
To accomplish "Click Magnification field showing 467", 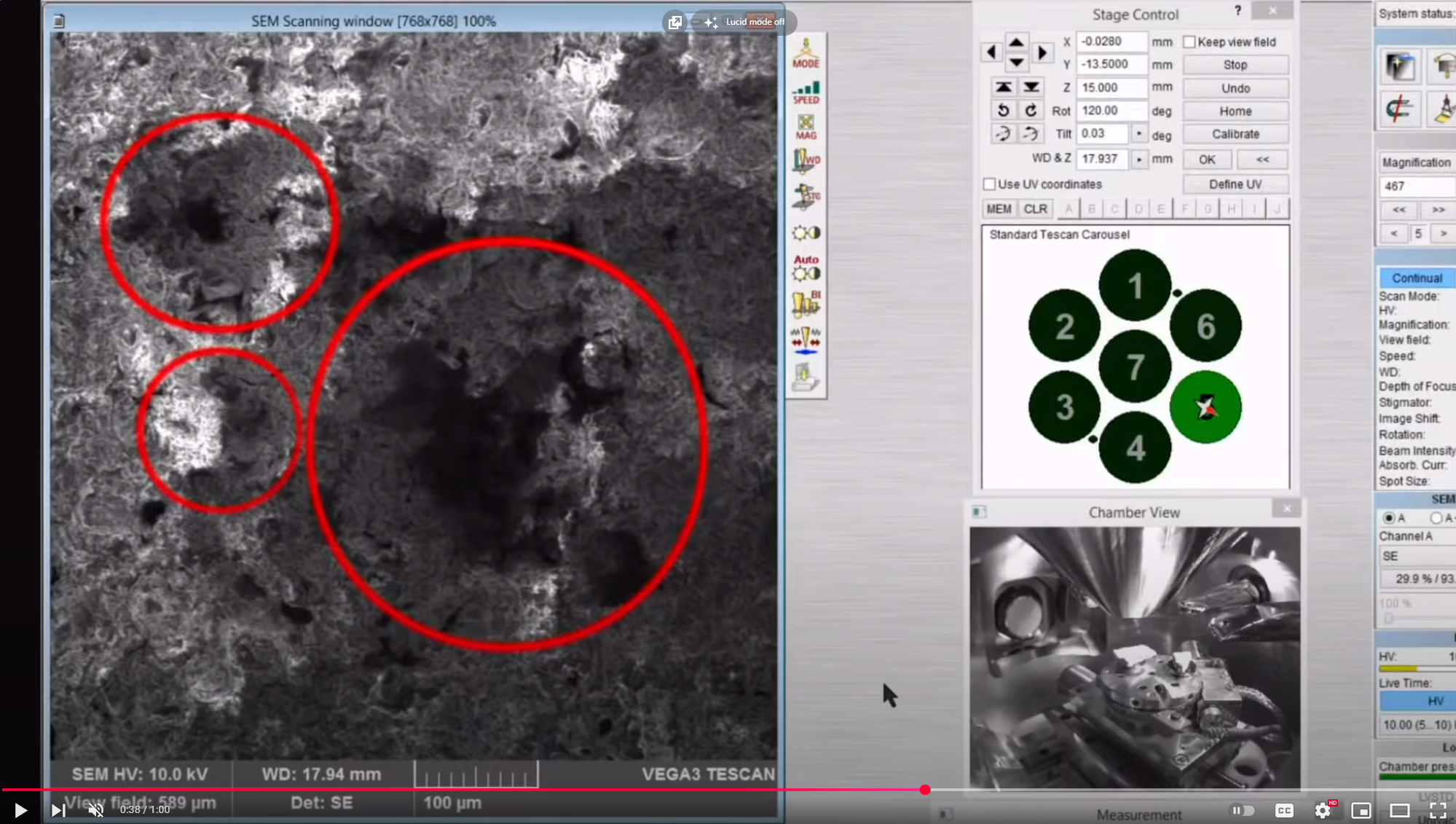I will point(1417,187).
